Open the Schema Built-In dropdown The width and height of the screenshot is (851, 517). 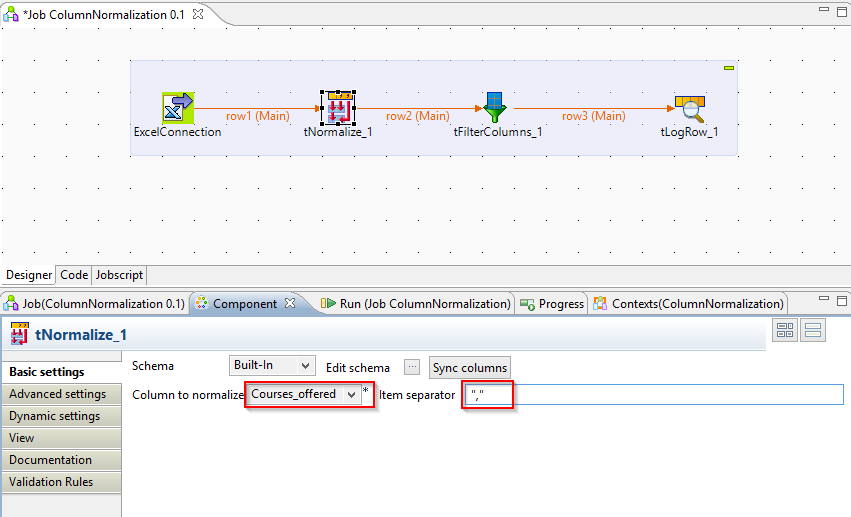point(272,366)
